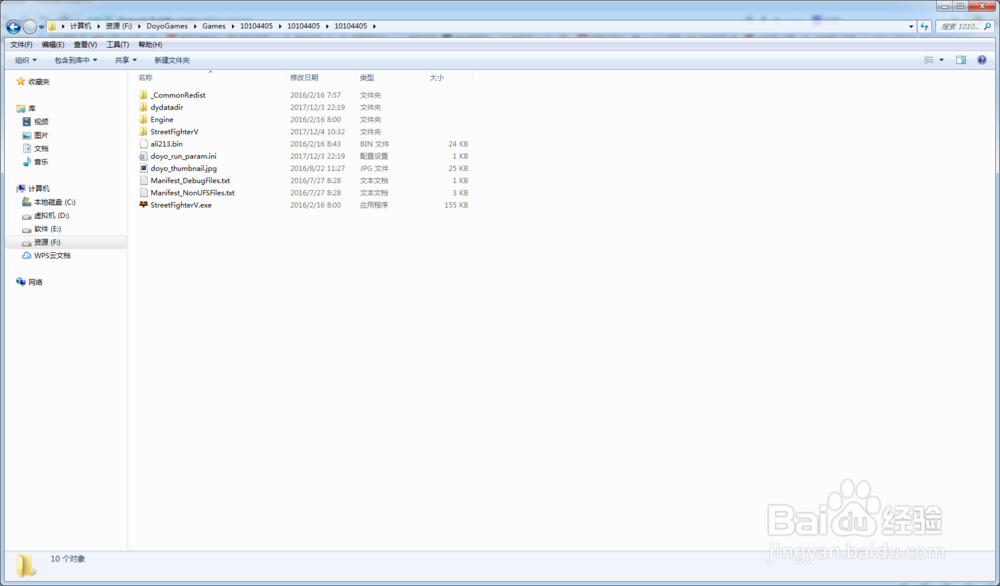Click the change view icon button
Screen dimensions: 1000x586
pos(929,60)
